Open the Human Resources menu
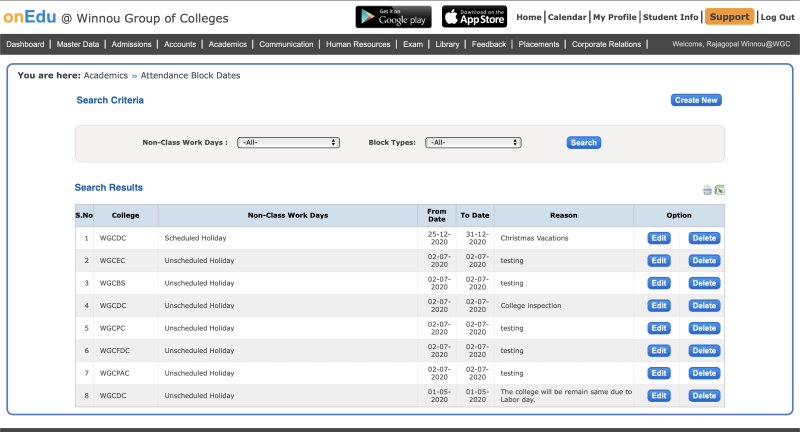800x432 pixels. 358,44
